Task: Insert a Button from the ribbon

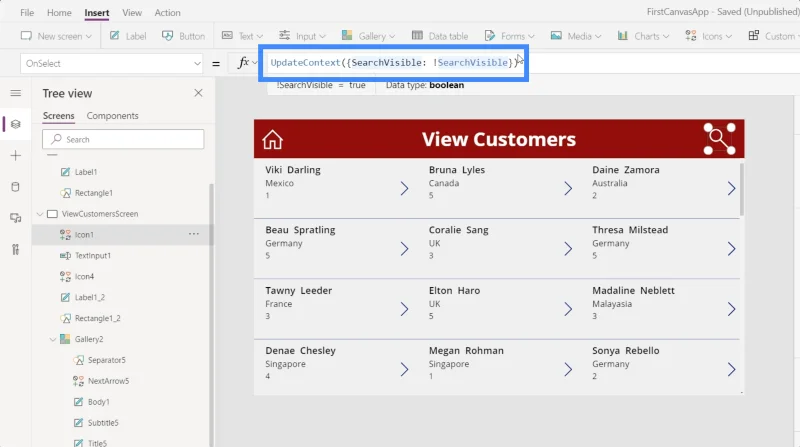Action: 183,36
